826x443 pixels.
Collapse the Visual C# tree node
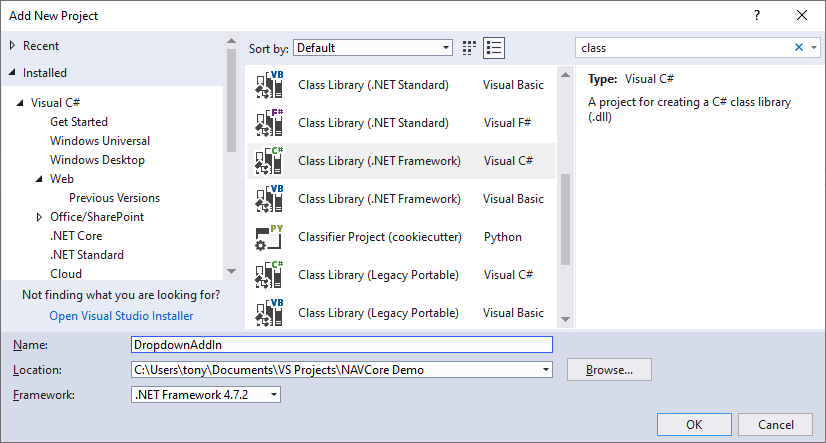(x=20, y=103)
